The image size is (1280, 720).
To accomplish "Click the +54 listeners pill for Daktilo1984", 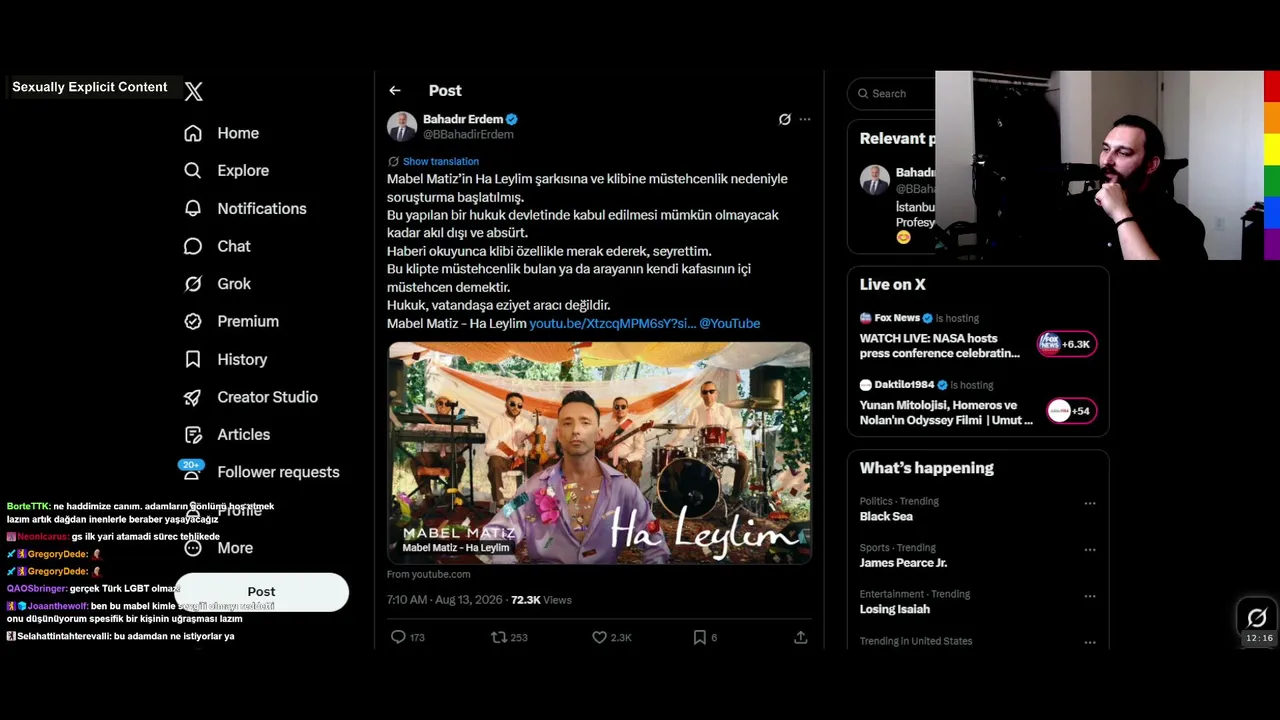I will [x=1071, y=411].
